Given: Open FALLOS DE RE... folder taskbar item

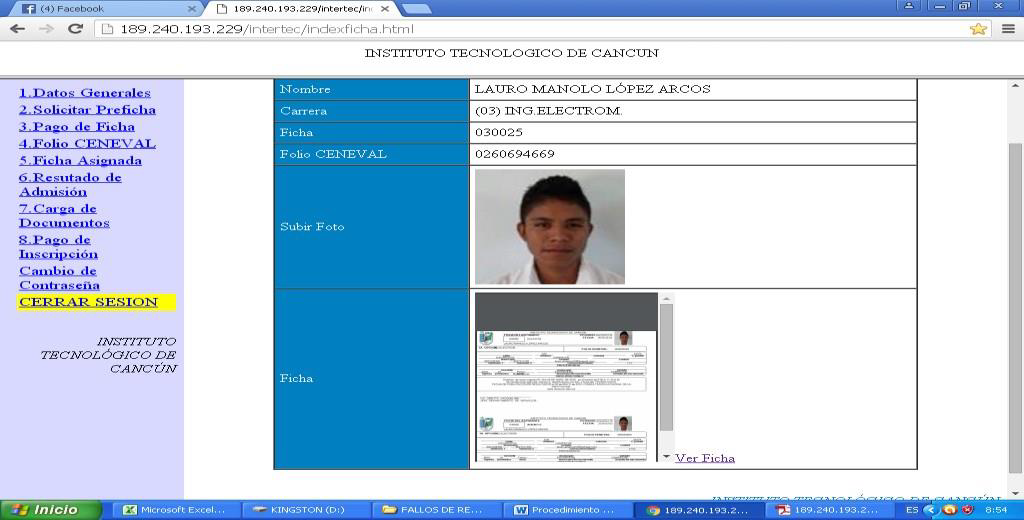Looking at the screenshot, I should [436, 510].
